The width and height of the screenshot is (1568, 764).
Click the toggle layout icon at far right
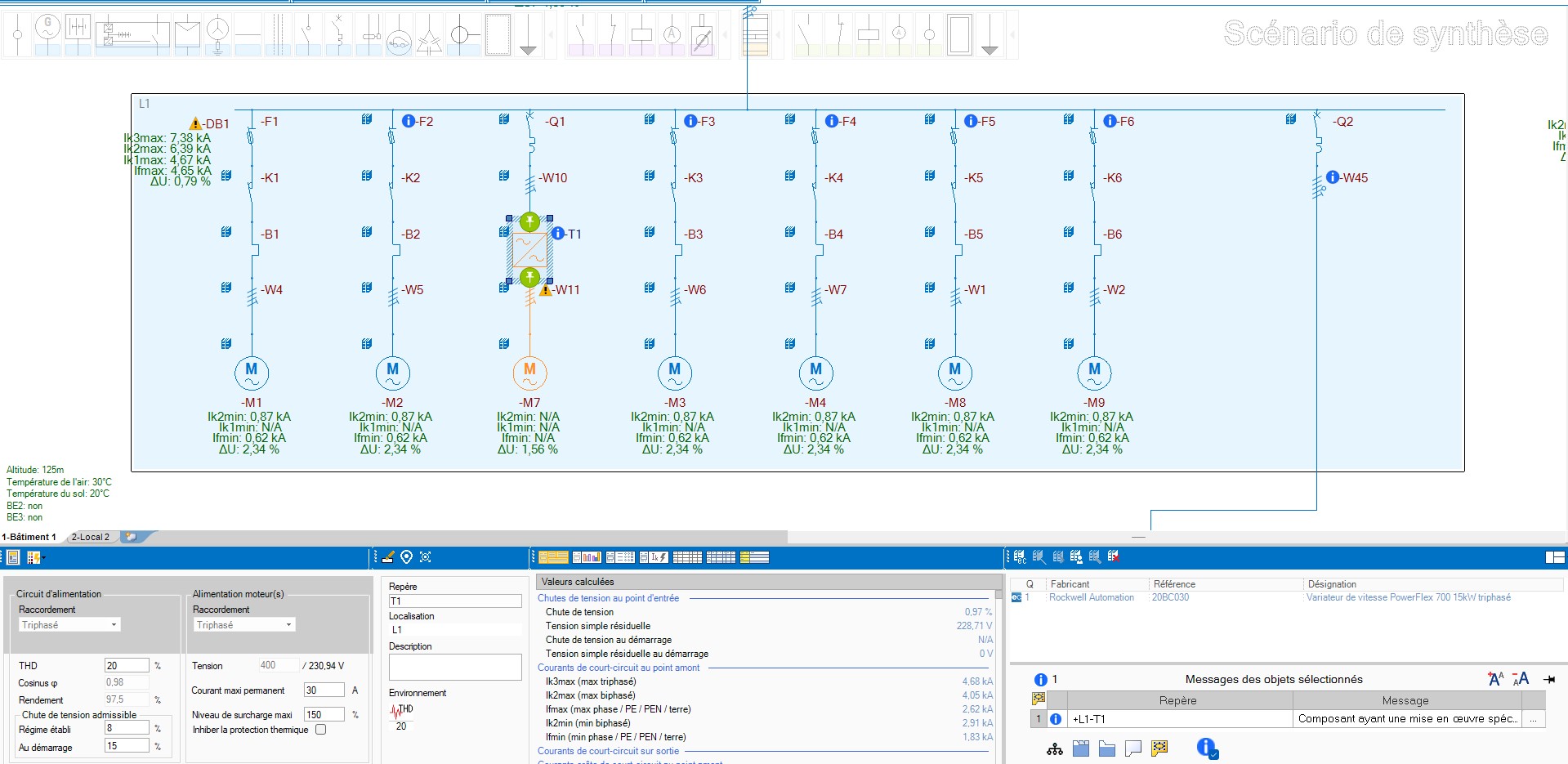pyautogui.click(x=1556, y=557)
